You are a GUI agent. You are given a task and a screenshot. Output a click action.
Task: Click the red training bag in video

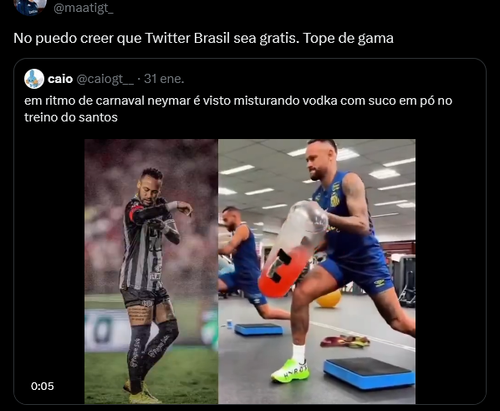click(x=284, y=271)
